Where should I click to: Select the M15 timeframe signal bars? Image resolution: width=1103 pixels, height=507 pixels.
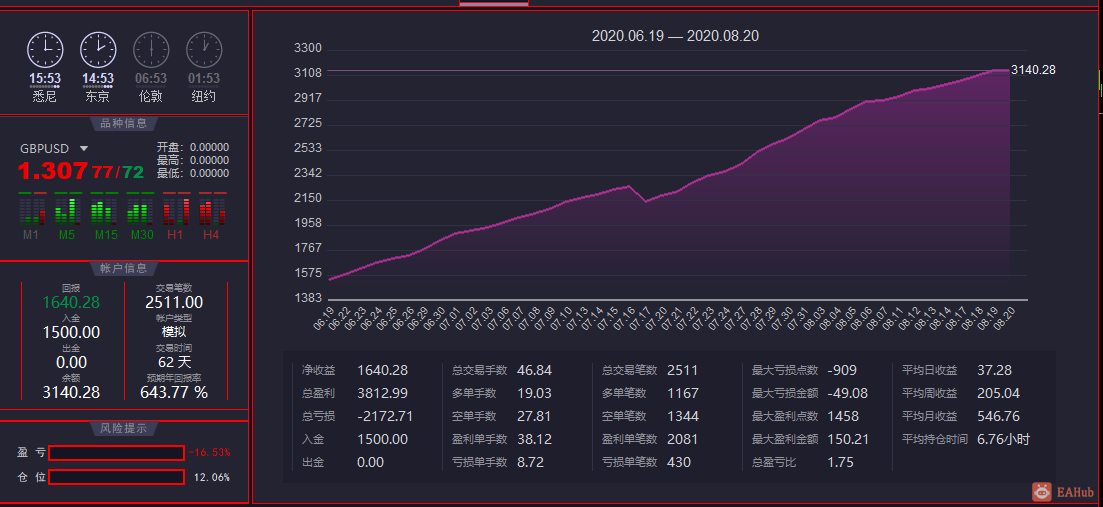[104, 209]
